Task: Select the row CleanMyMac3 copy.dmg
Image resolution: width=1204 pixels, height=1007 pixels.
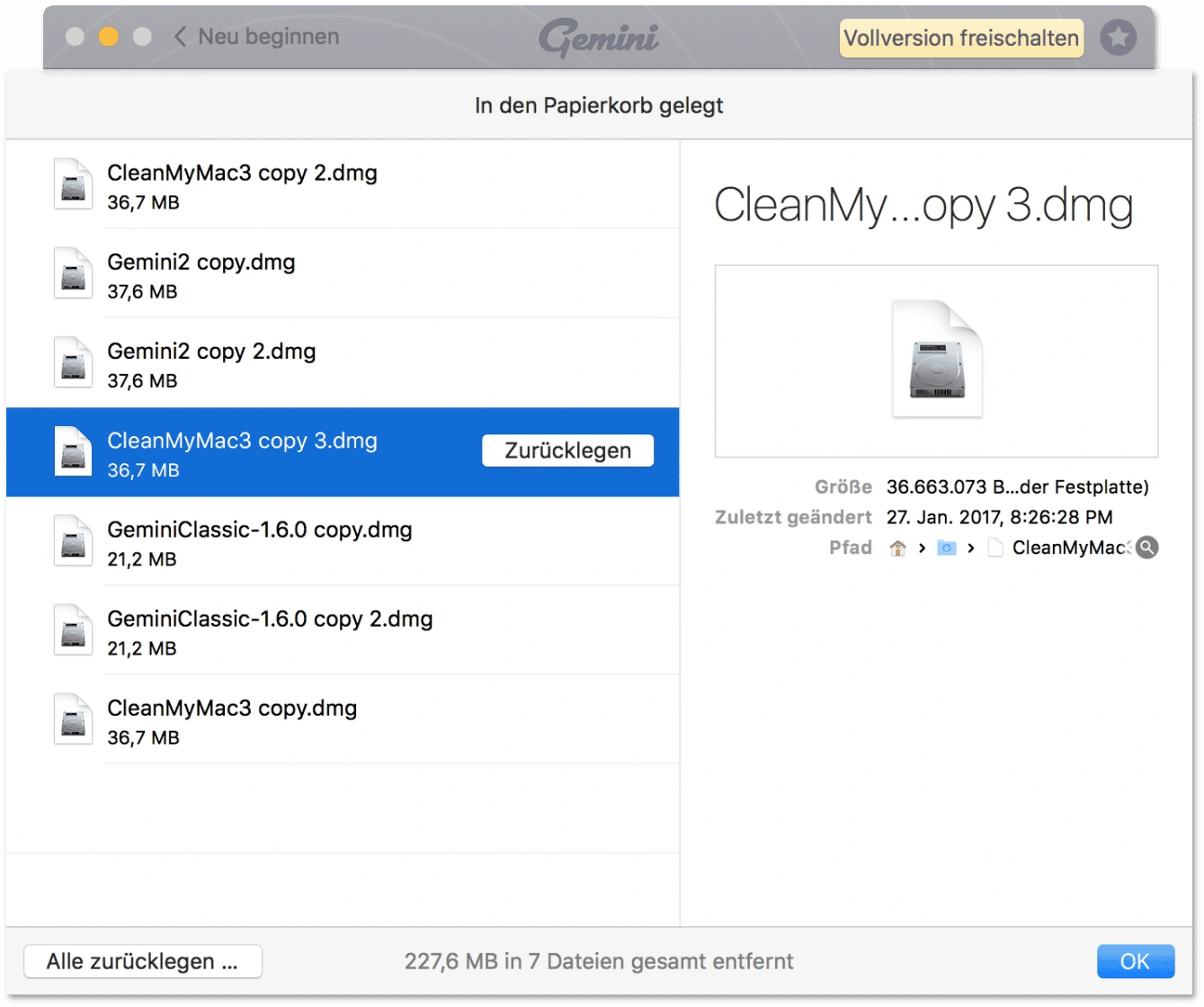Action: pos(343,718)
